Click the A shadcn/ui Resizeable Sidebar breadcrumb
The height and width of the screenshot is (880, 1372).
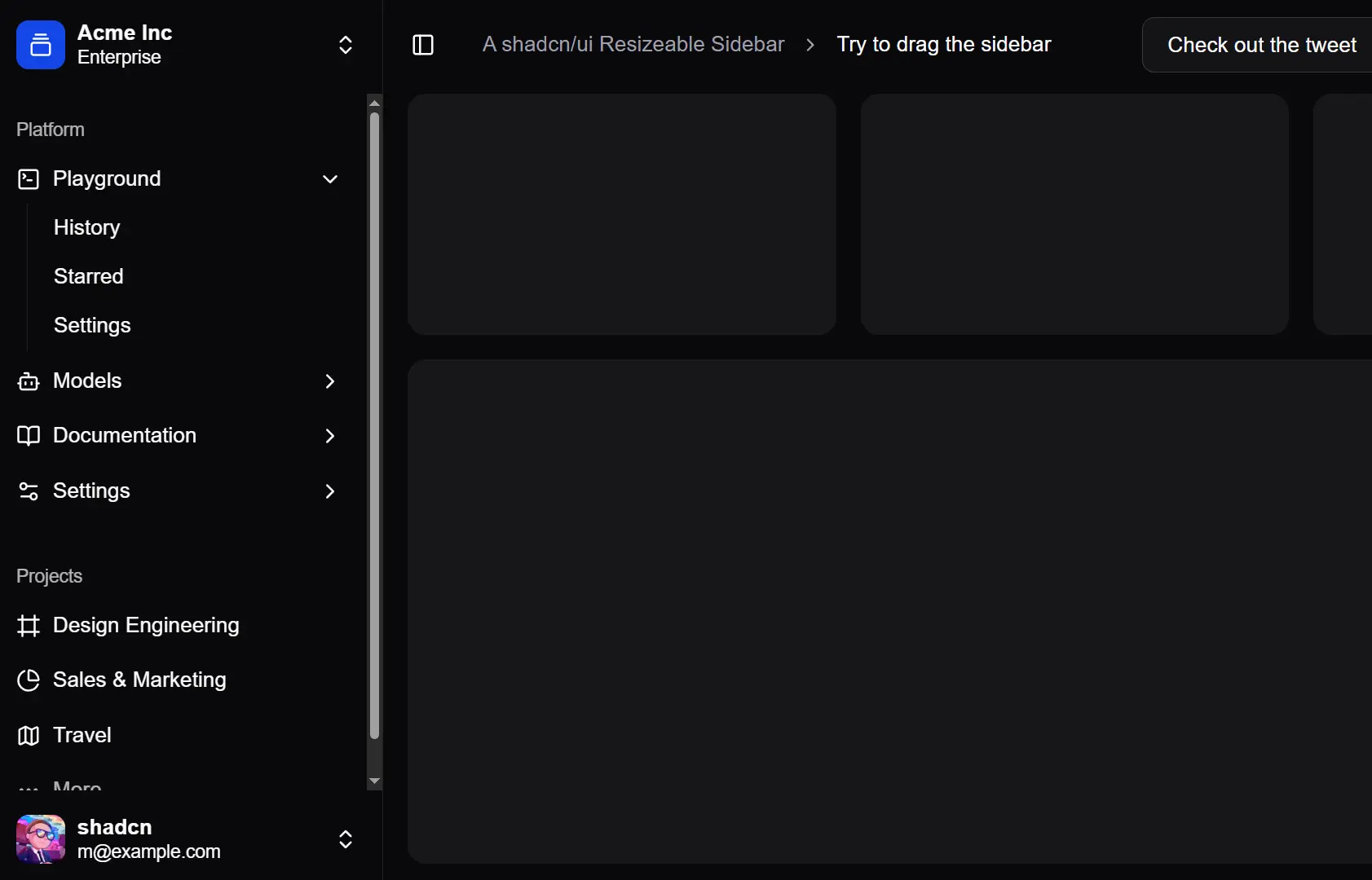633,44
